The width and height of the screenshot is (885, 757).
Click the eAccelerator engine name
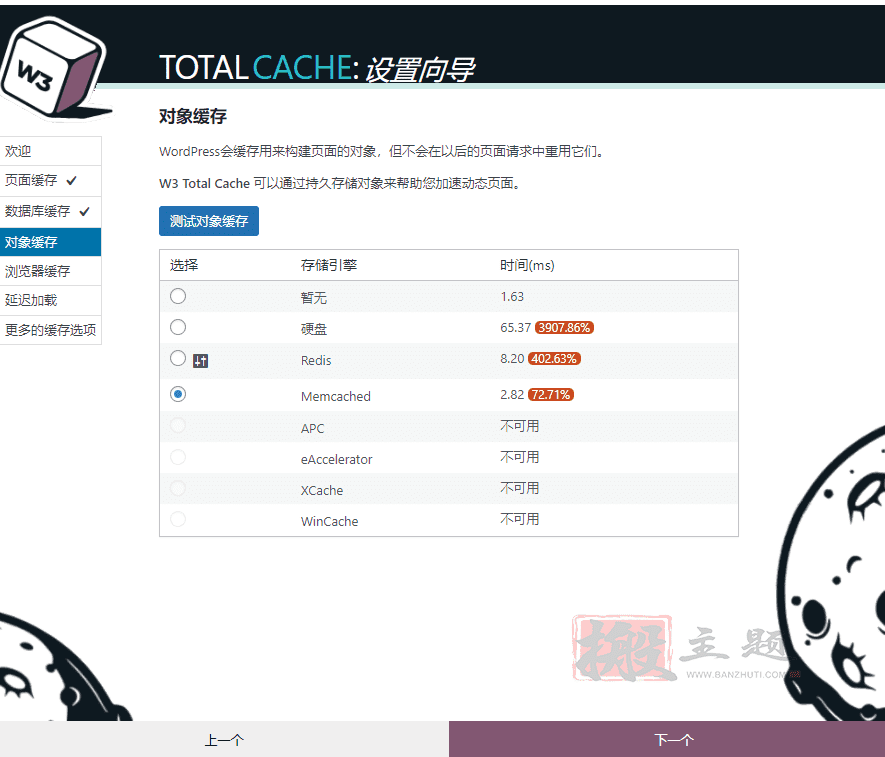point(336,460)
